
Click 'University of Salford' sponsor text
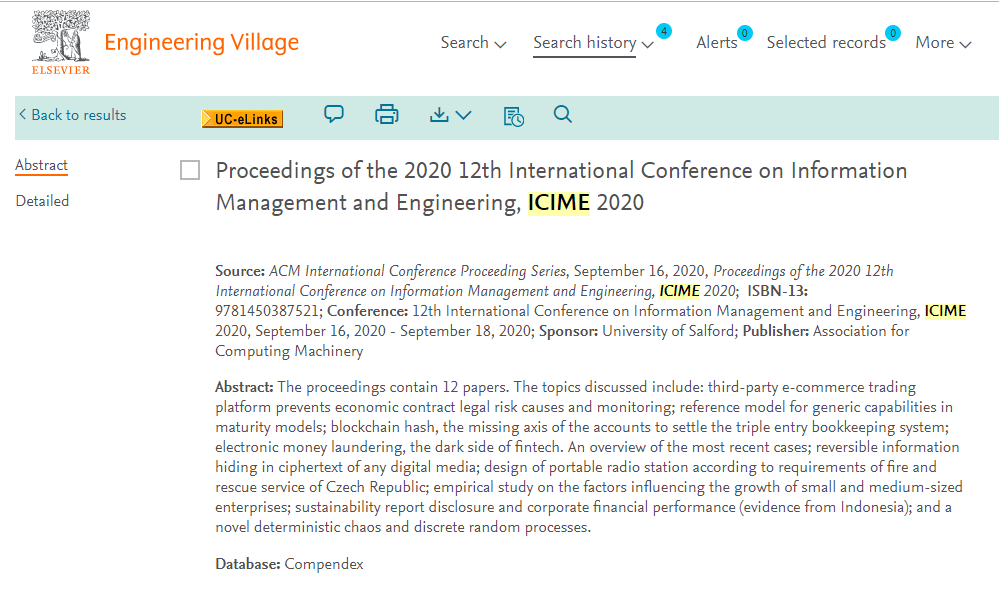[668, 331]
